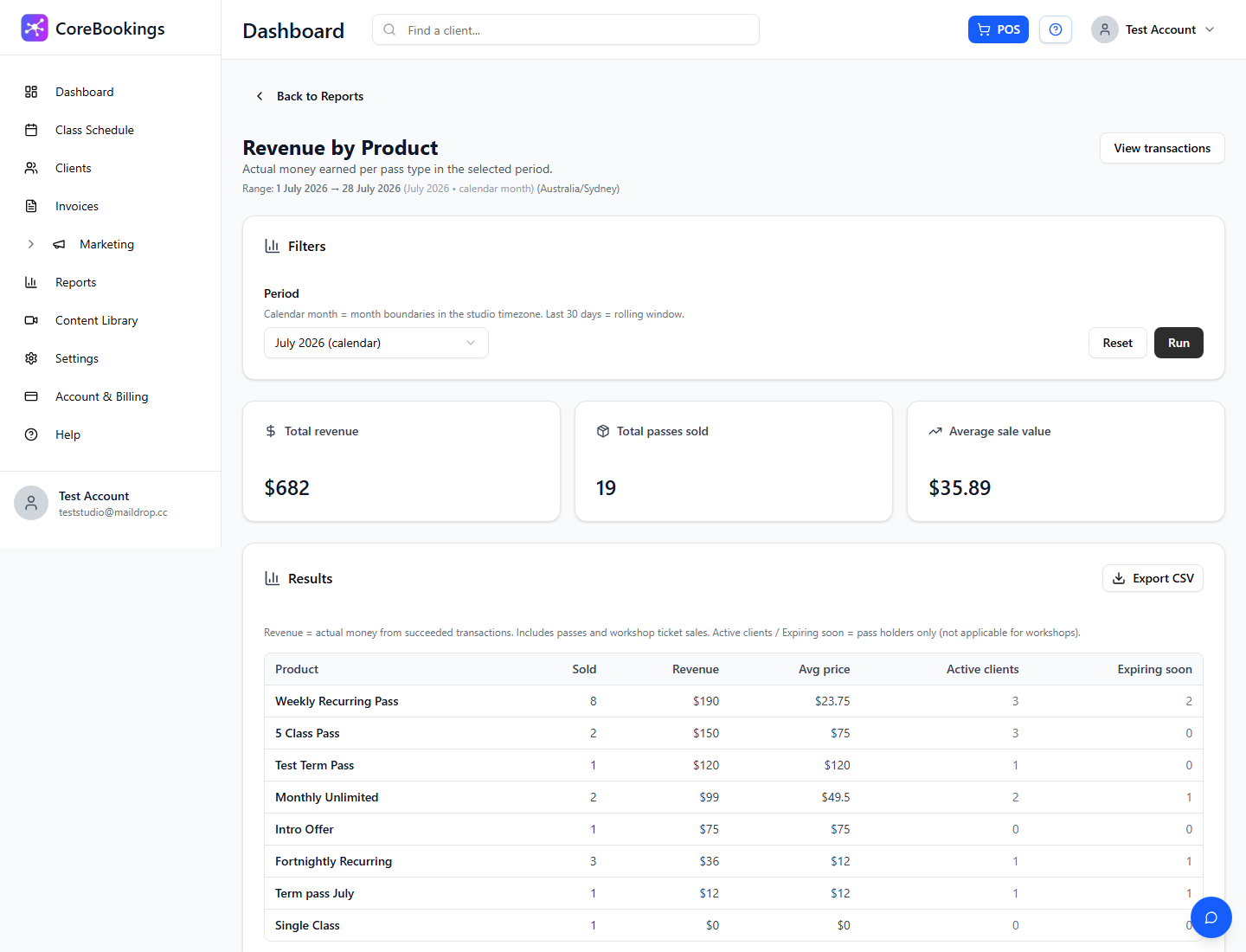
Task: Click the Avg price column header
Action: tap(824, 669)
